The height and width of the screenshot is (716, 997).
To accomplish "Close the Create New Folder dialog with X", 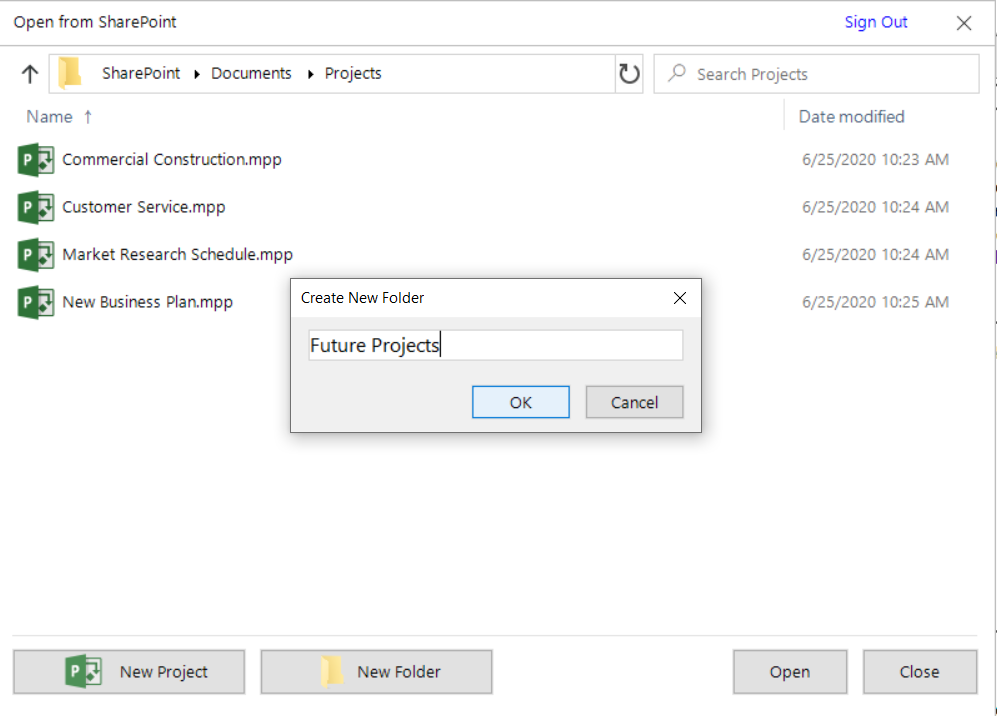I will 680,298.
